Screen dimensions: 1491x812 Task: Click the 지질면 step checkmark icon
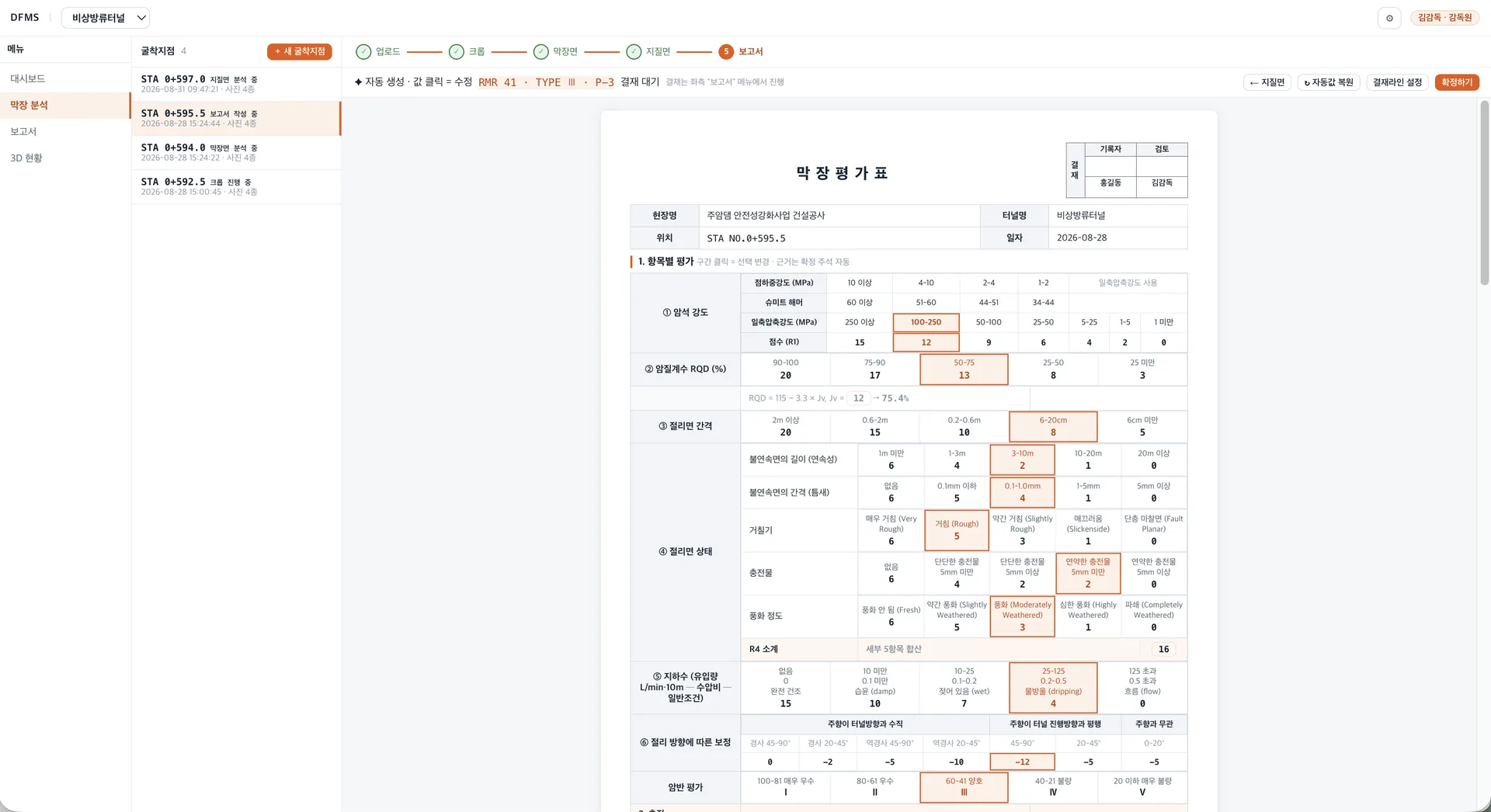[634, 52]
